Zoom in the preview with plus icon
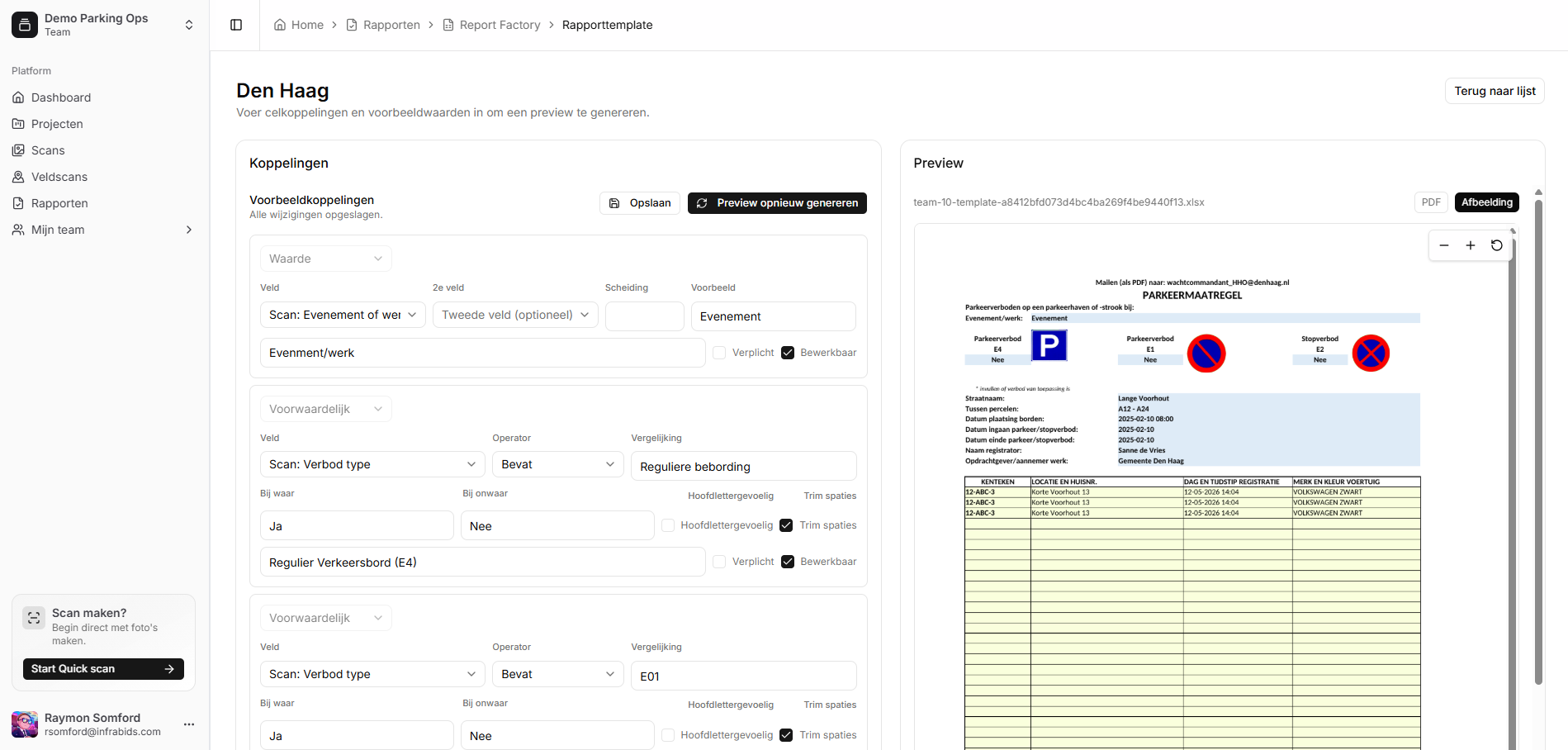Screen dimensions: 1568x750 click(1471, 245)
